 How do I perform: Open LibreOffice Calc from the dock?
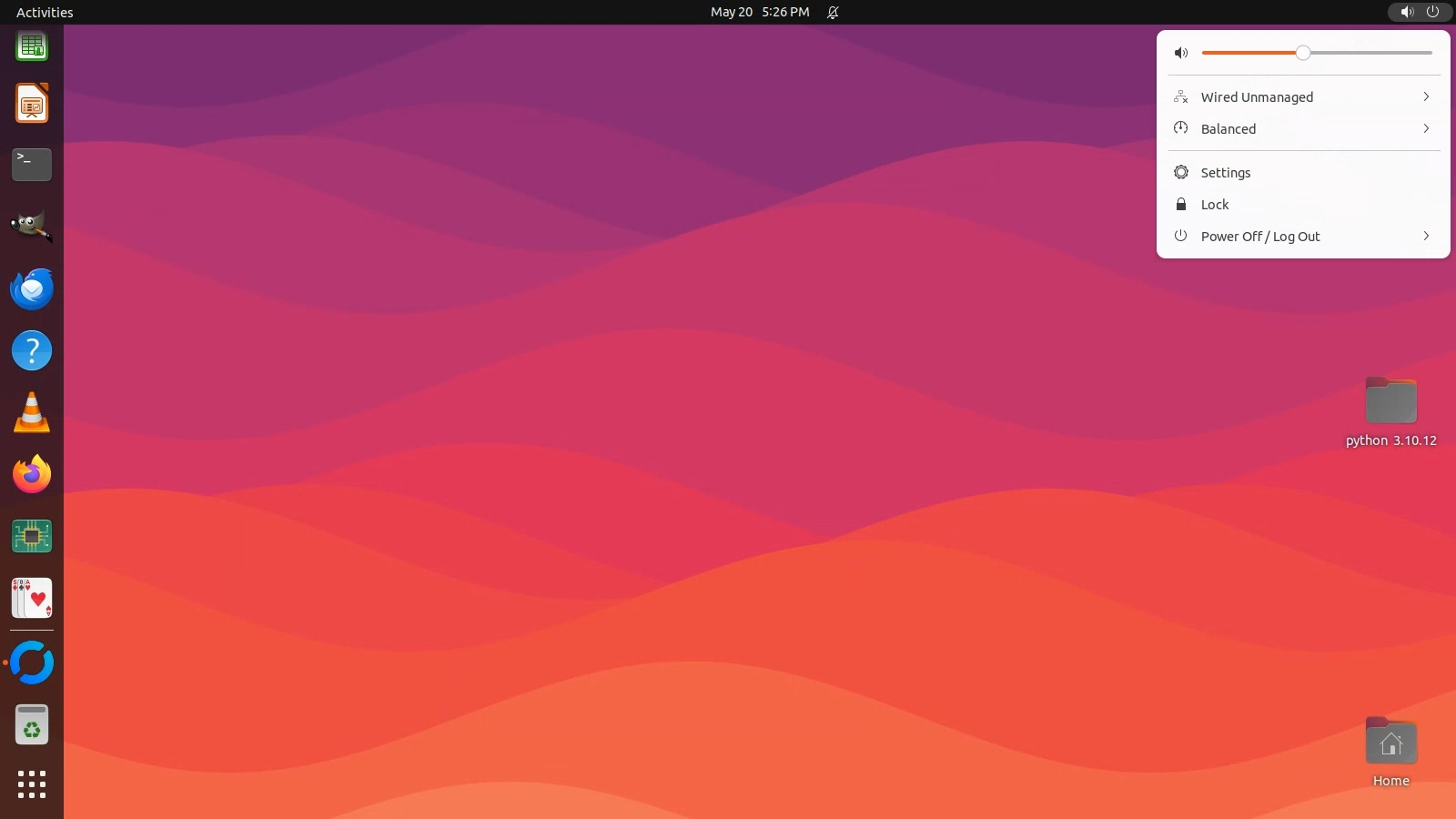32,45
